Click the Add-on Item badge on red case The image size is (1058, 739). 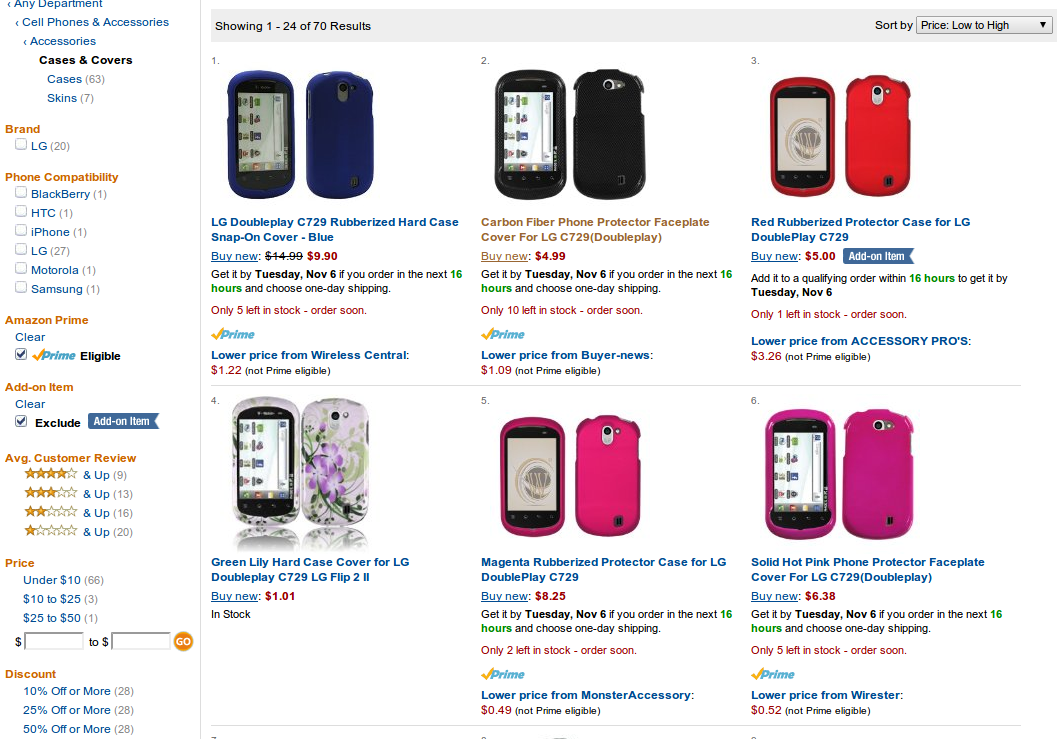[878, 256]
